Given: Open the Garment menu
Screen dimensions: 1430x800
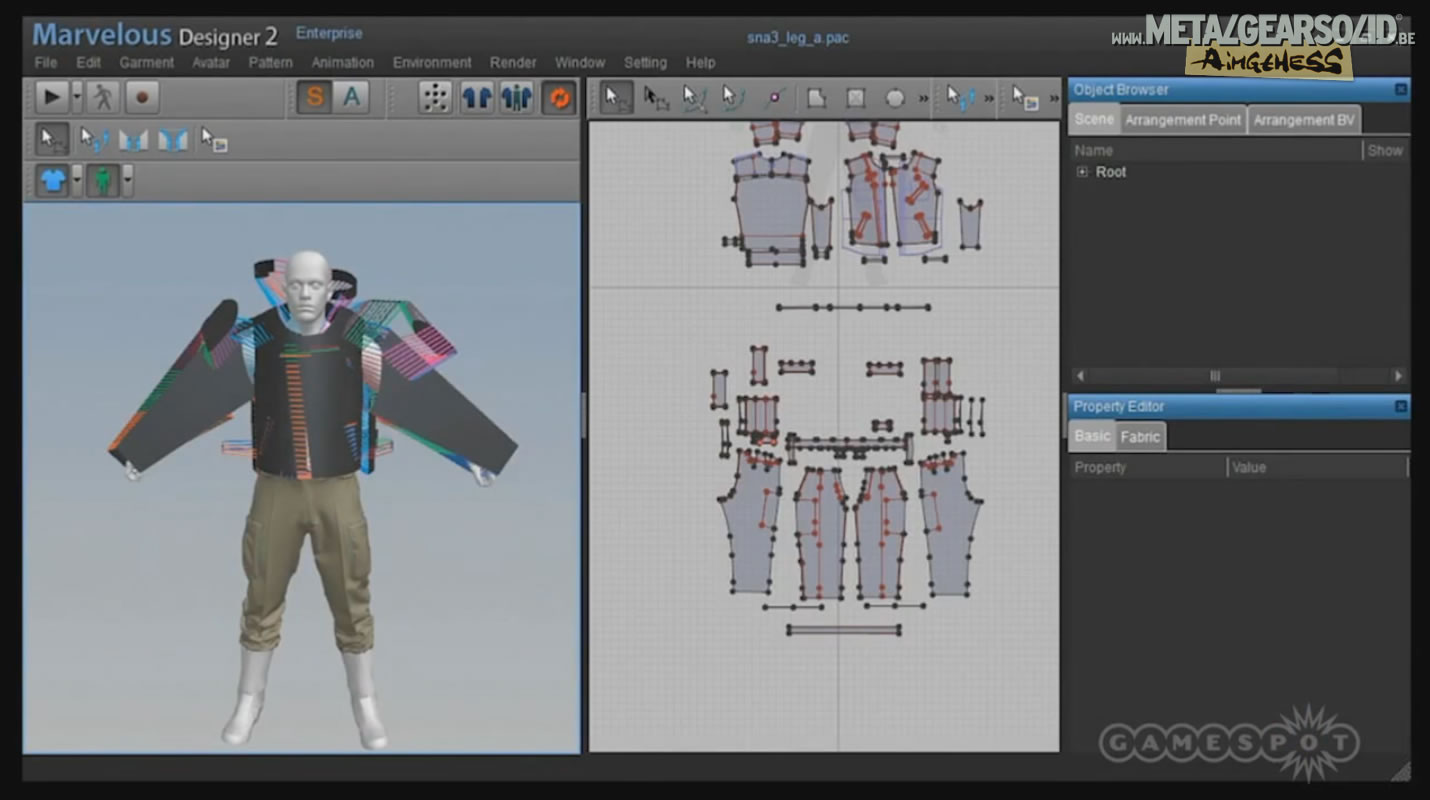Looking at the screenshot, I should point(146,62).
